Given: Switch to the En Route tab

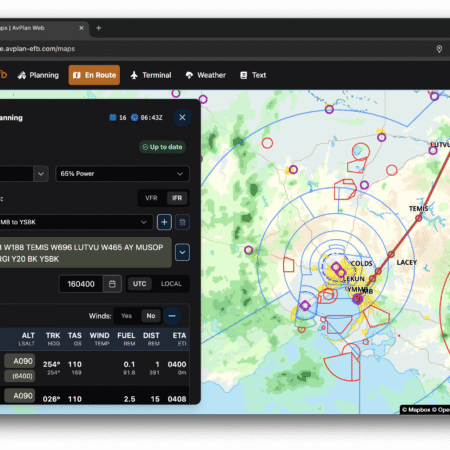Looking at the screenshot, I should pyautogui.click(x=94, y=75).
